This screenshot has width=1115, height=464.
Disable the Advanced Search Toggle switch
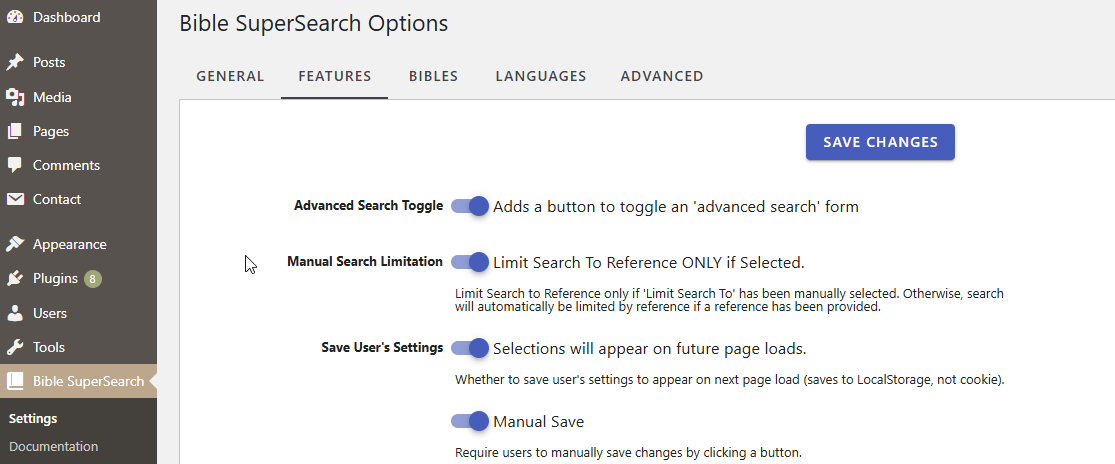pyautogui.click(x=470, y=206)
